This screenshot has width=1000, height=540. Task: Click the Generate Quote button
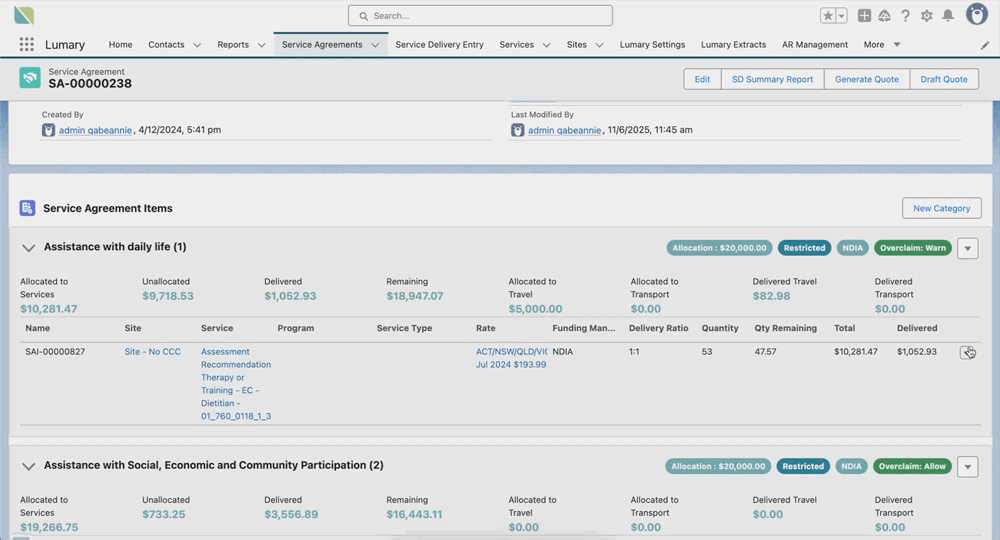867,79
